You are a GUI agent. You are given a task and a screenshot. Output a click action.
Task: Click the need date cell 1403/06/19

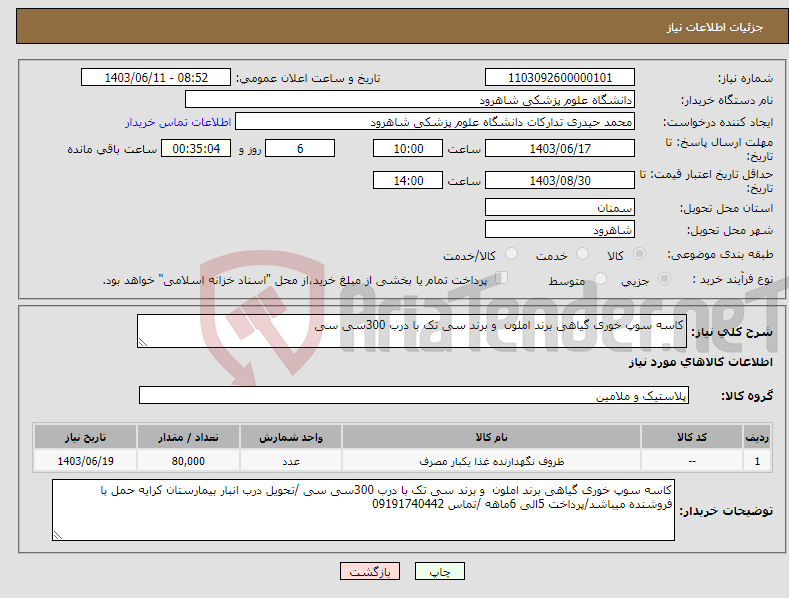(86, 461)
